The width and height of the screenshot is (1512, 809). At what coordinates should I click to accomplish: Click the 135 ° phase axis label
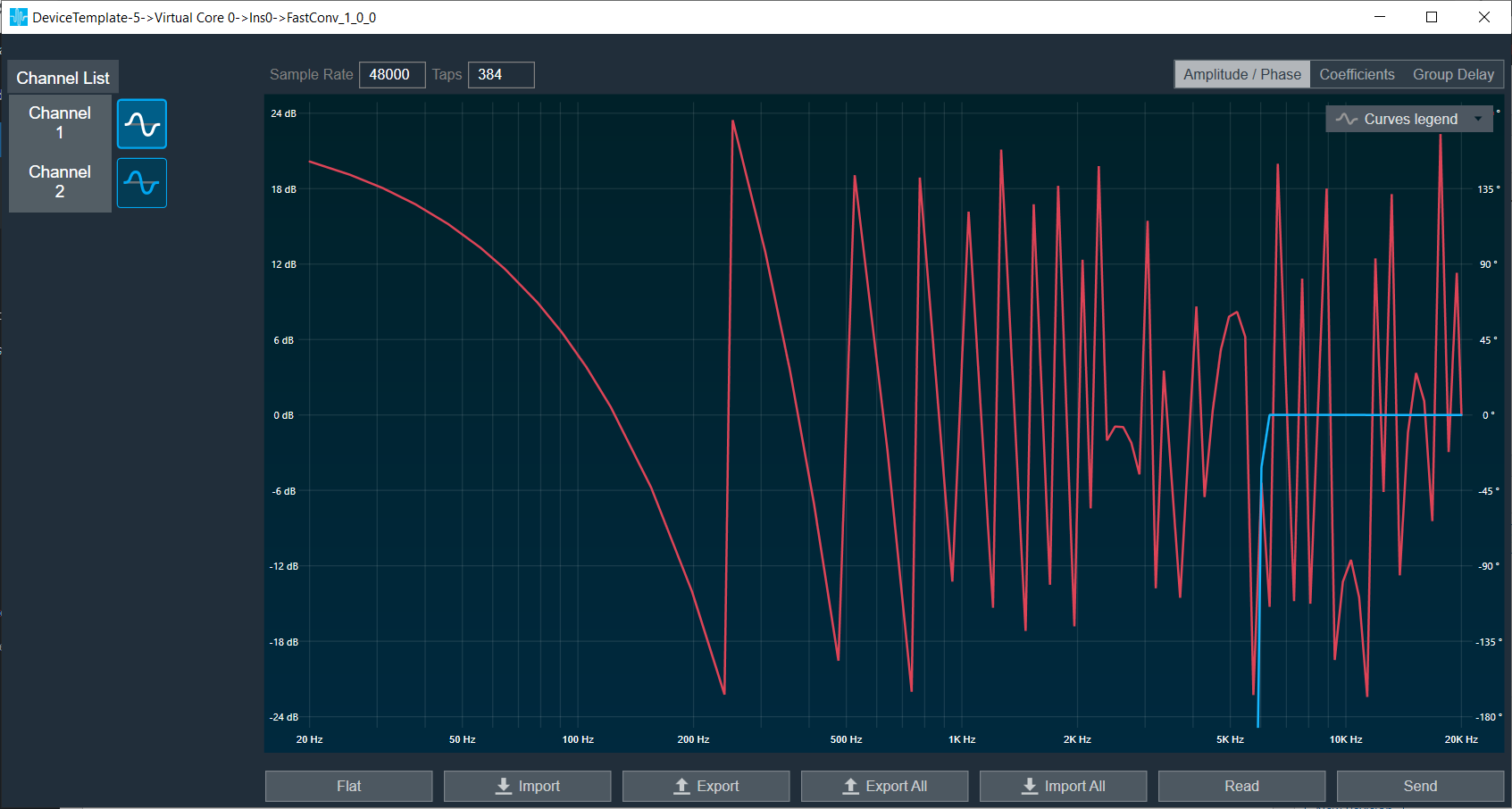coord(1489,189)
